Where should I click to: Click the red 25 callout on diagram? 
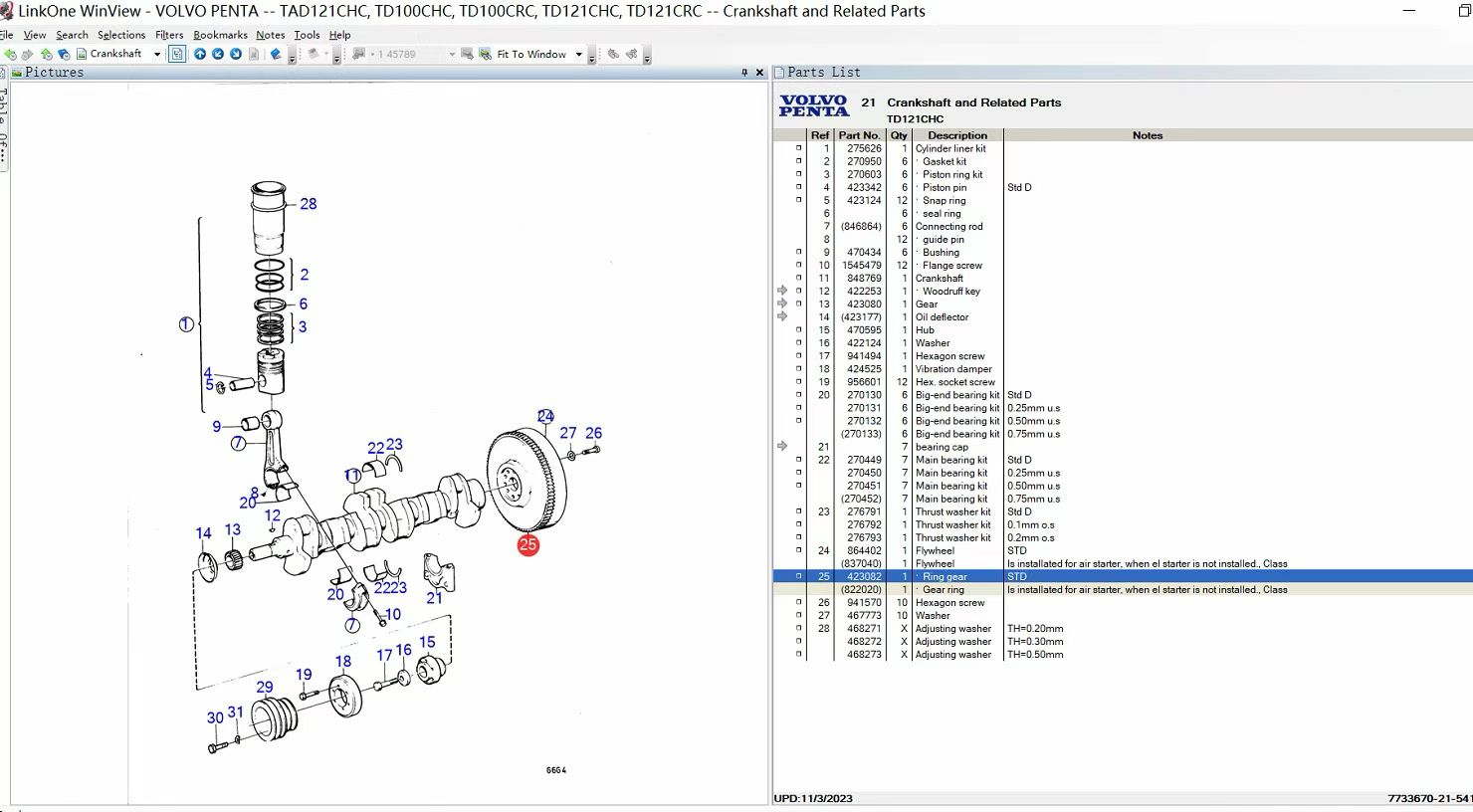click(x=527, y=544)
